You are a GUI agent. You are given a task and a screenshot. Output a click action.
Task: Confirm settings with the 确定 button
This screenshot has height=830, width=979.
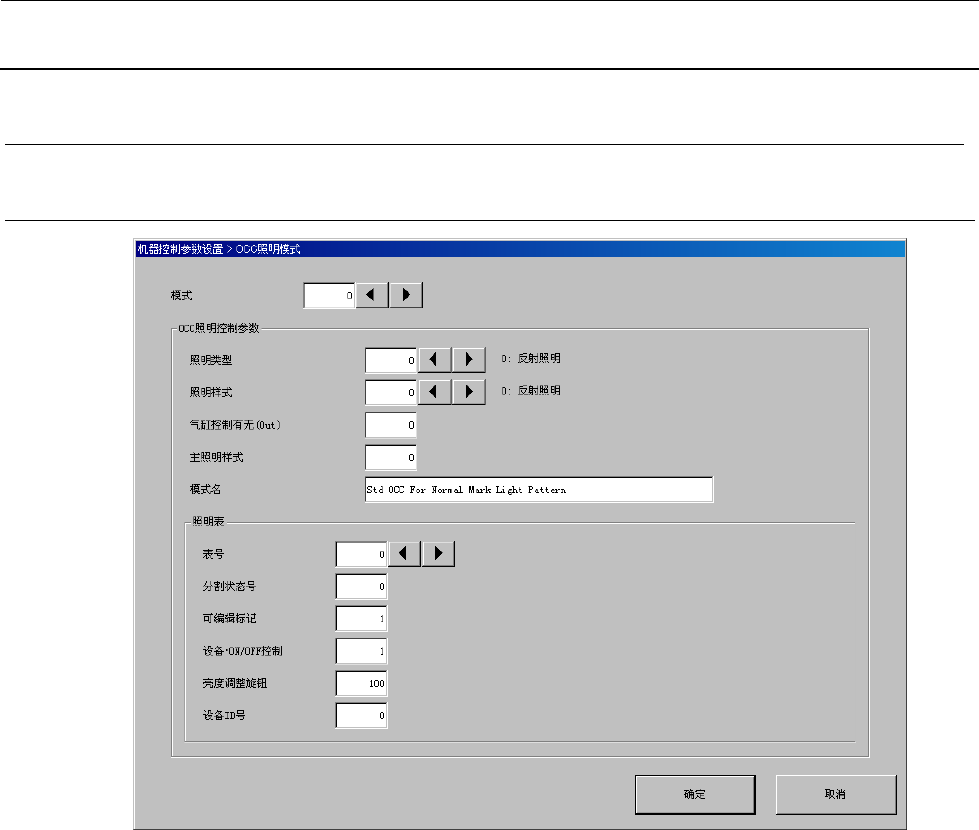coord(695,794)
